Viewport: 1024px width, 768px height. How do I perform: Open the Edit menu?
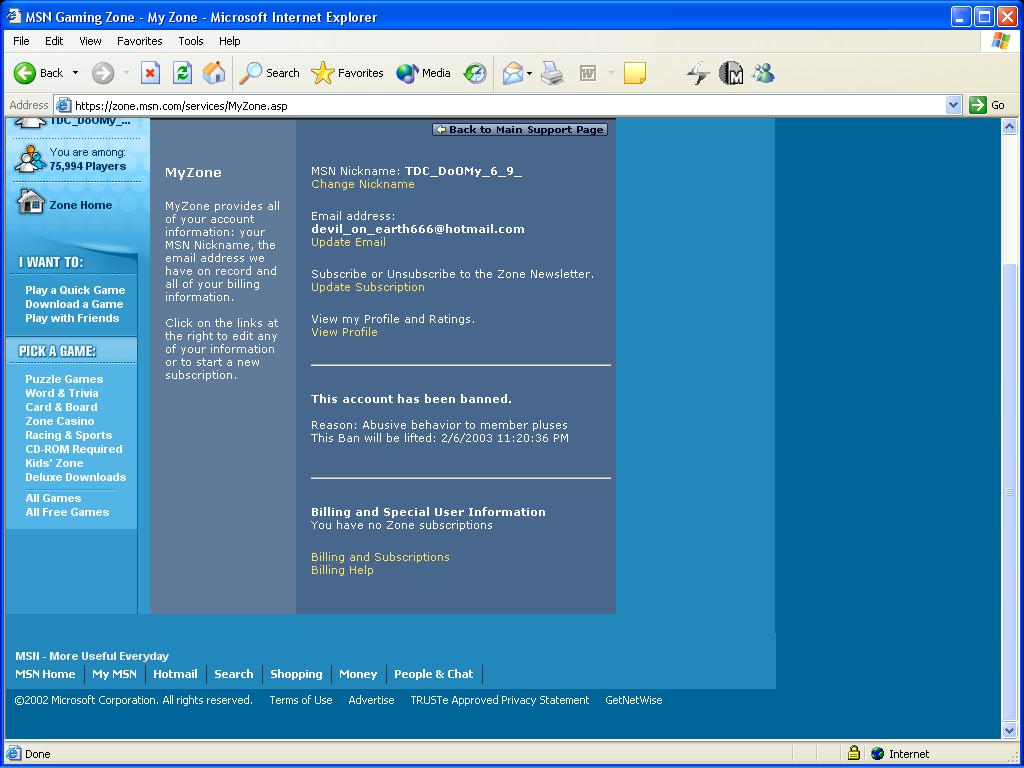coord(54,41)
